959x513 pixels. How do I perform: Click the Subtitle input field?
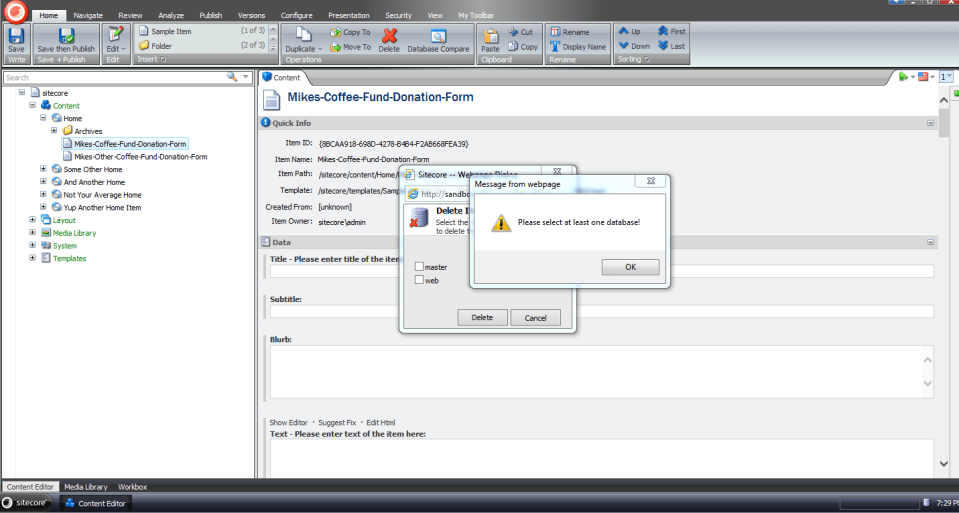tap(601, 311)
